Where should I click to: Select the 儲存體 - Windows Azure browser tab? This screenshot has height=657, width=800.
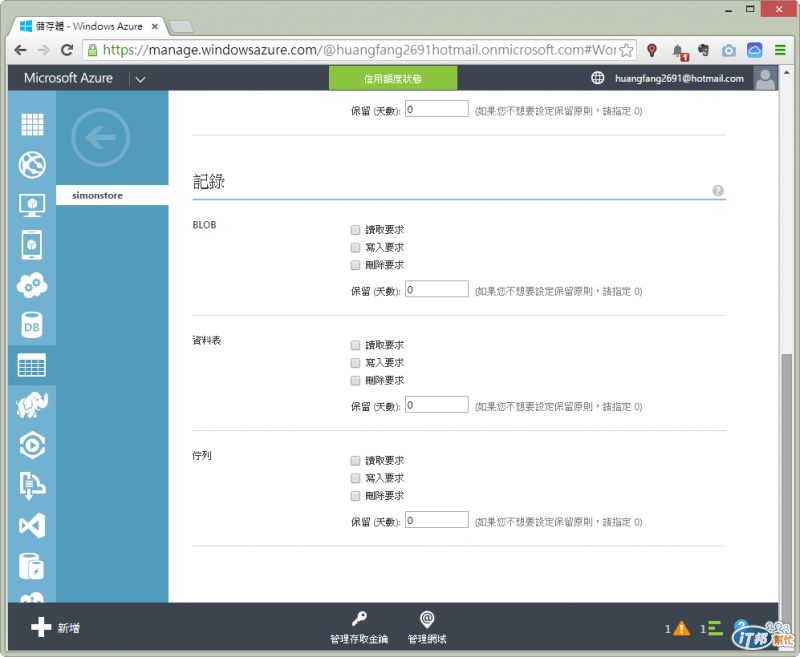pyautogui.click(x=89, y=26)
